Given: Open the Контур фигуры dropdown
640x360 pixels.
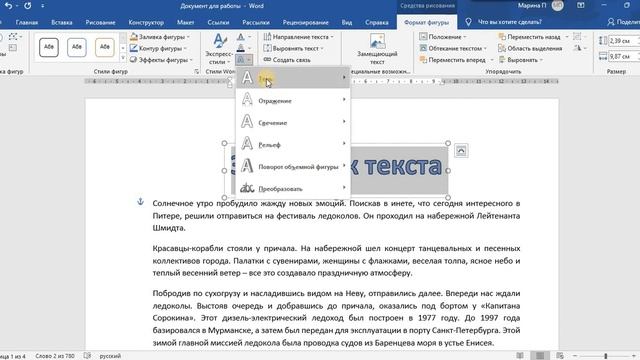Looking at the screenshot, I should [x=158, y=49].
